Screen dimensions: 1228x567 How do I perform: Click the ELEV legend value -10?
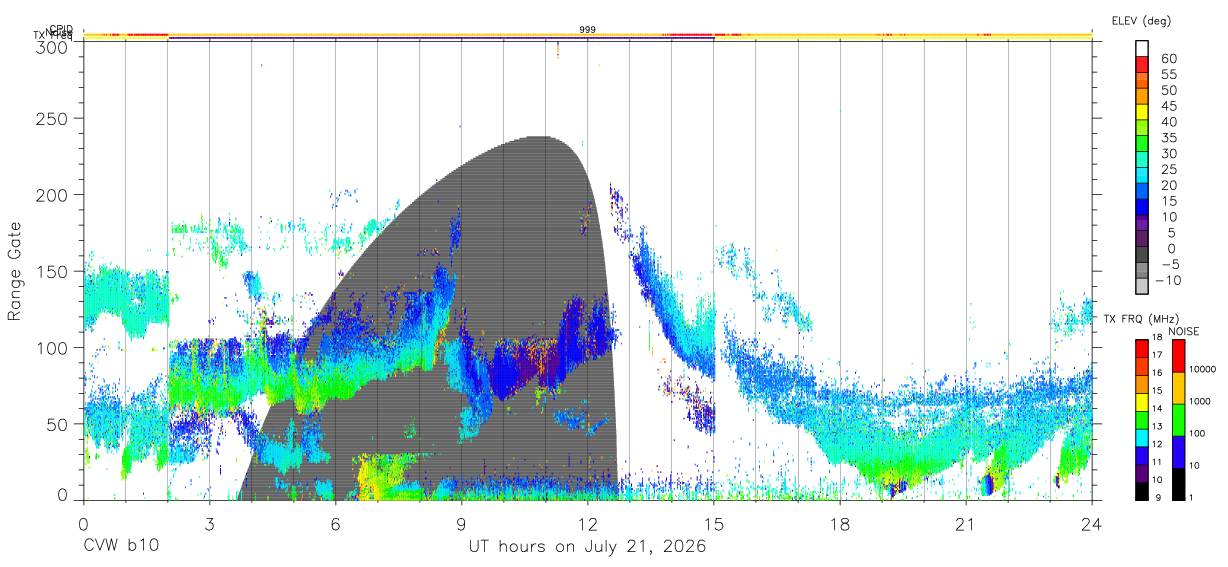coord(1170,280)
